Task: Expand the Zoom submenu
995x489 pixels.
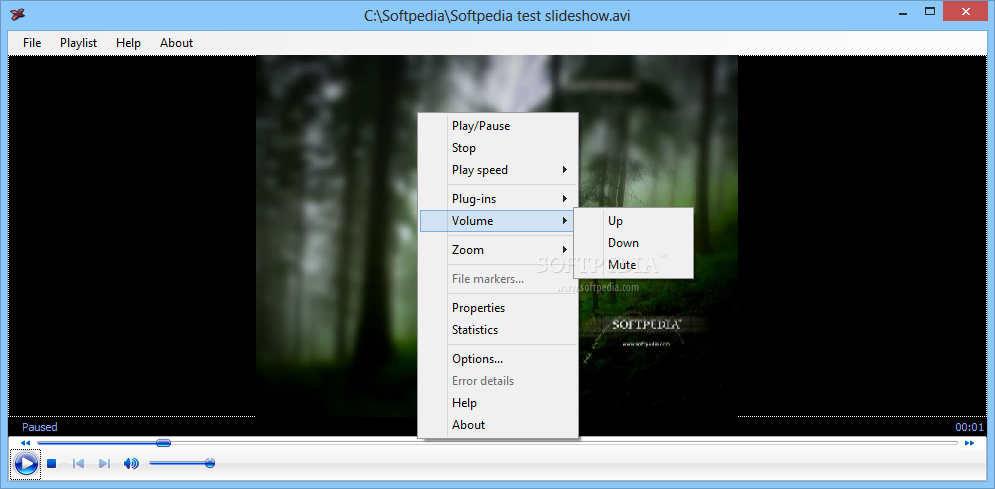Action: pos(498,249)
